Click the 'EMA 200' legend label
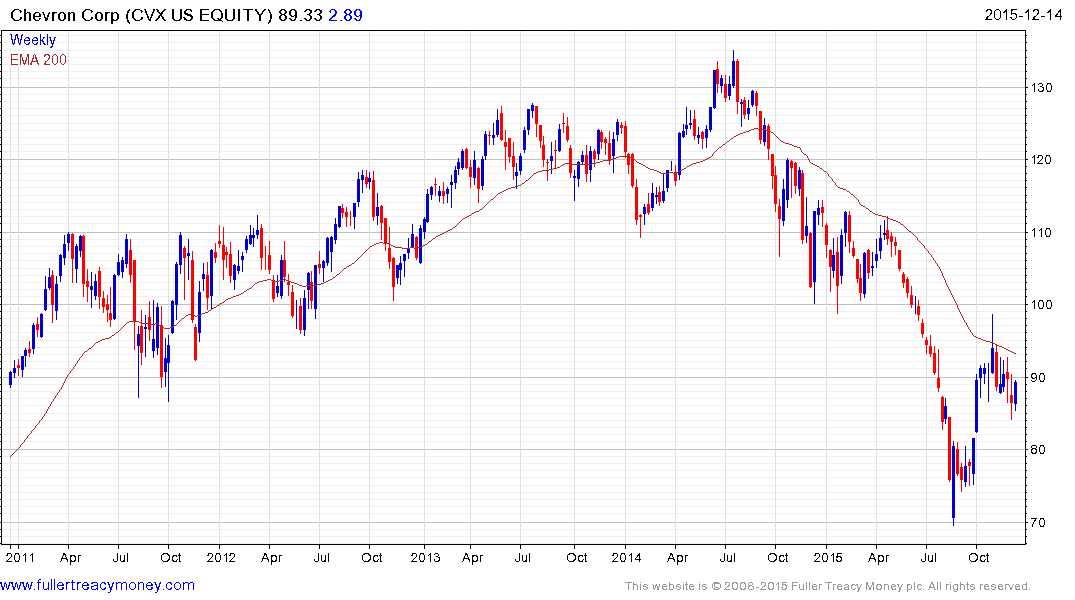The width and height of the screenshot is (1075, 600). tap(38, 60)
